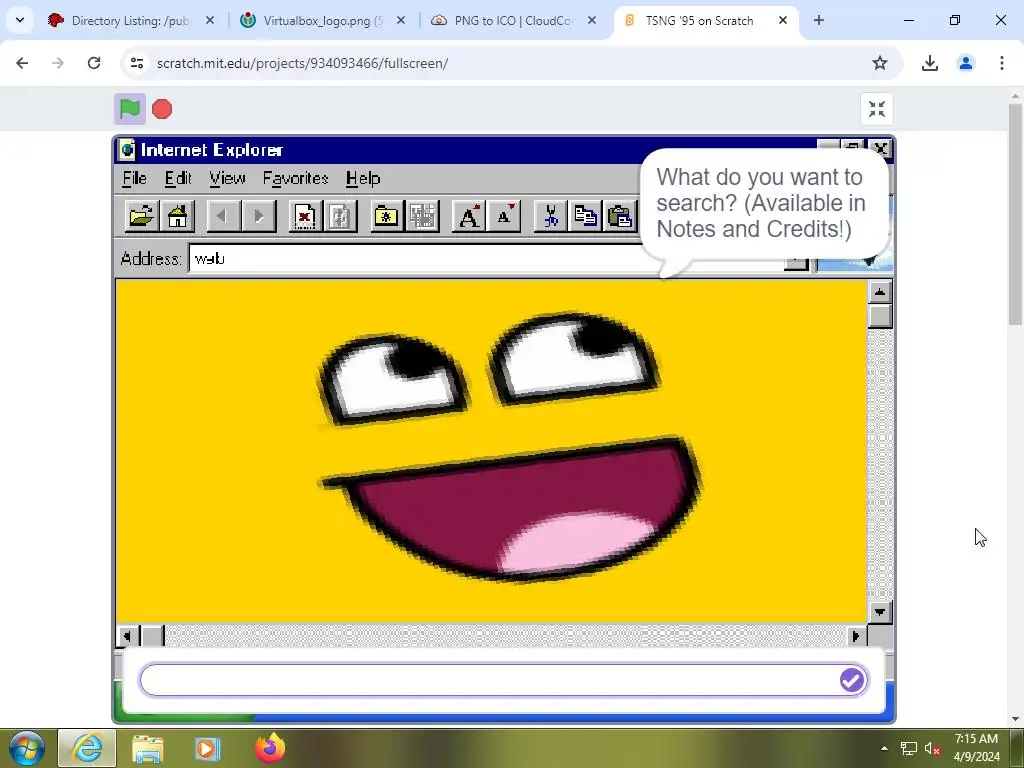This screenshot has height=768, width=1024.
Task: Click the Chrome URL scratch.mit.edu address
Action: (x=302, y=63)
